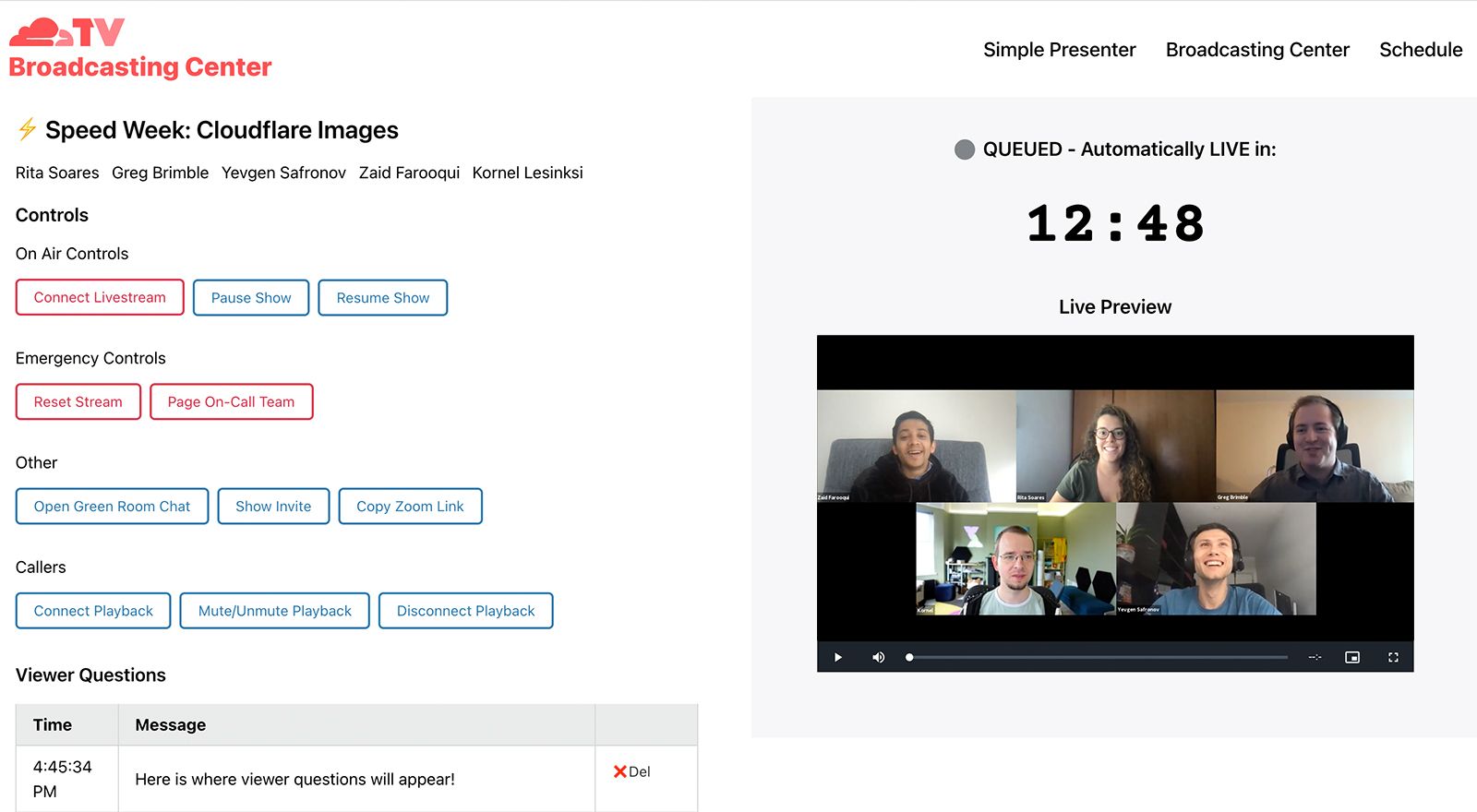Click the 4:45:34 PM timestamp cell

coord(66,779)
